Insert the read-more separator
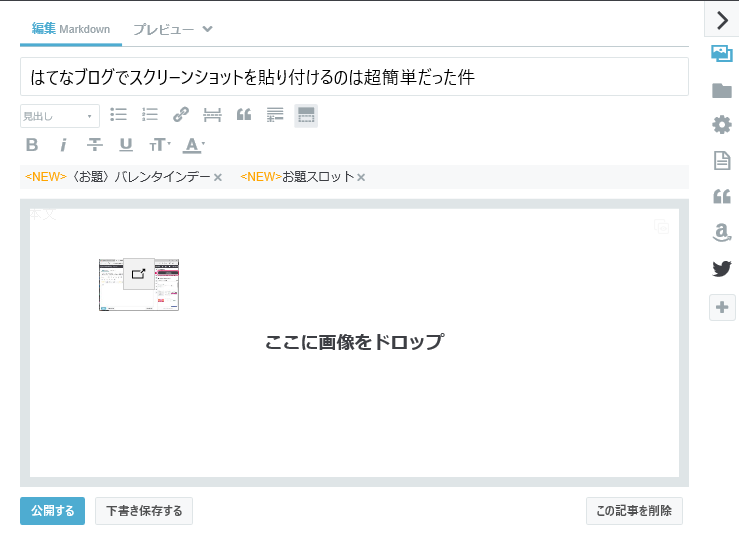This screenshot has width=739, height=535. pos(212,115)
